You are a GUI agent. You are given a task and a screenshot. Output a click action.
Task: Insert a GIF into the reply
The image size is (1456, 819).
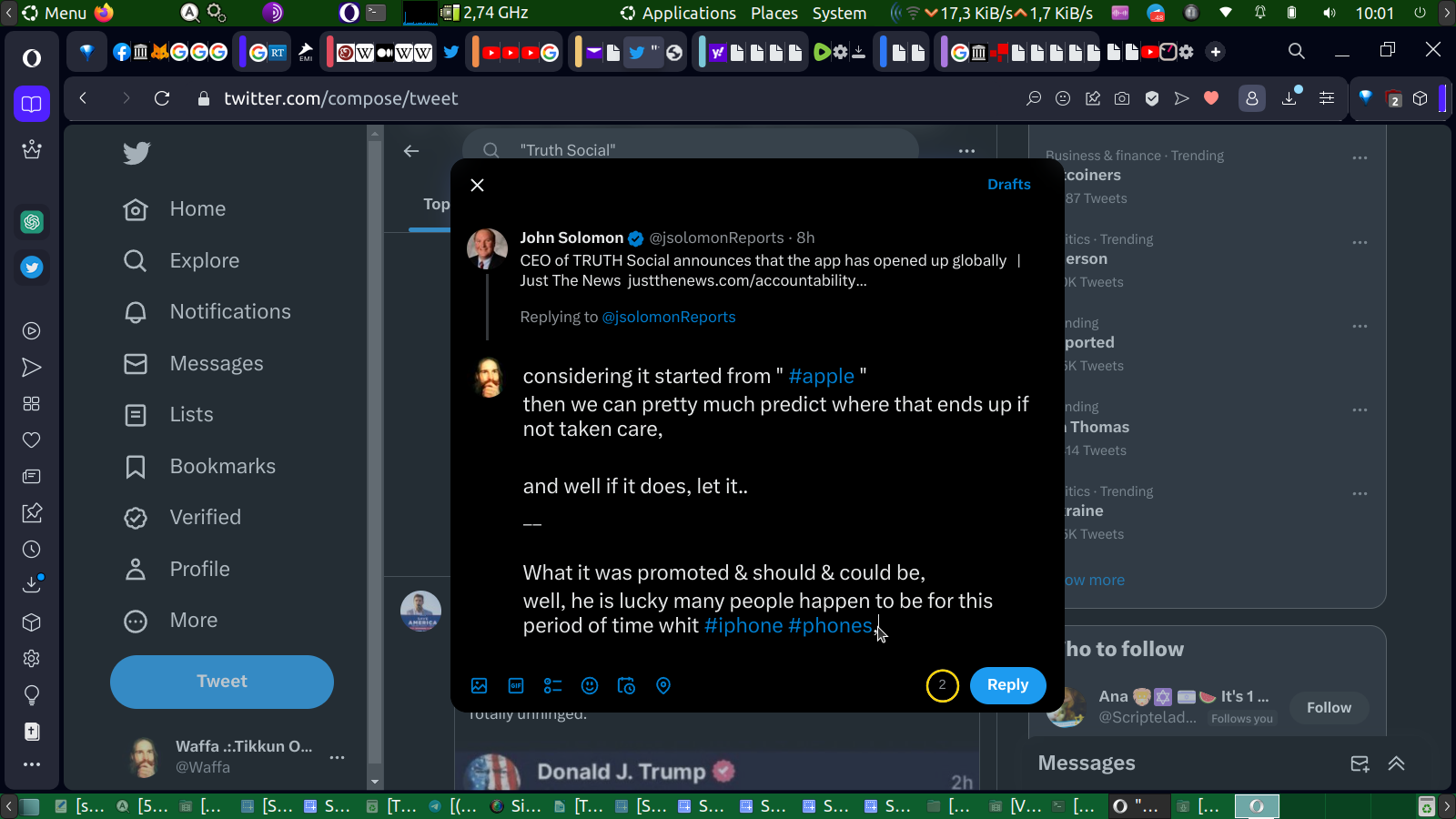tap(516, 686)
